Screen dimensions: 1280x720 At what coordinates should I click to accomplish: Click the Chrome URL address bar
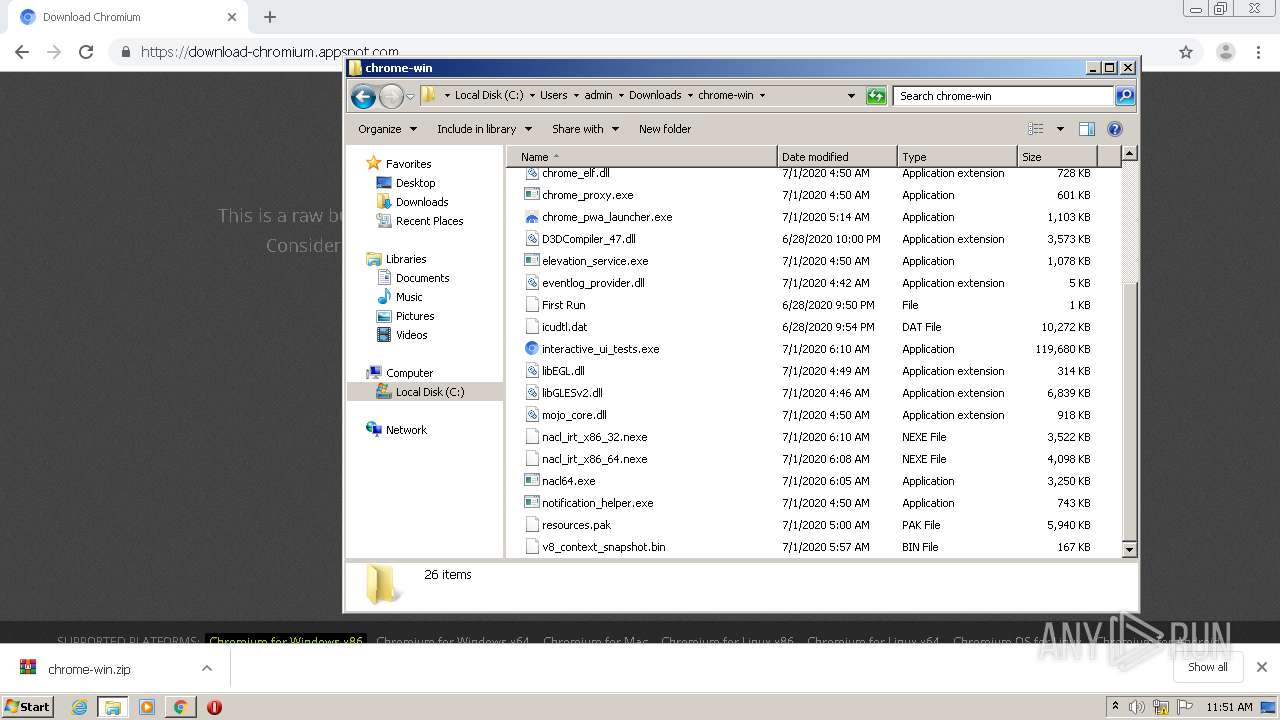[x=640, y=52]
